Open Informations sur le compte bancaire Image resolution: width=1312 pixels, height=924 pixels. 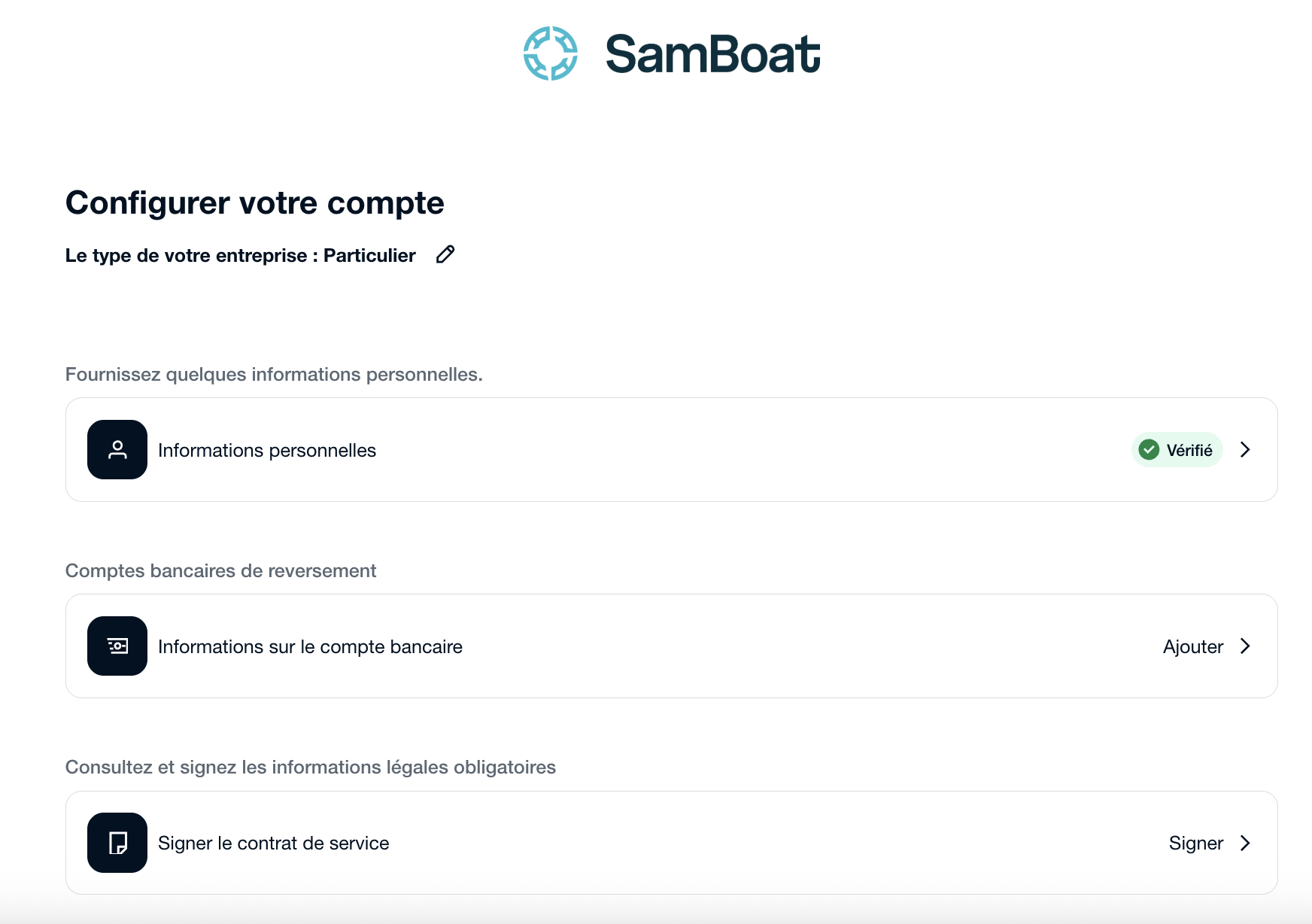coord(310,647)
